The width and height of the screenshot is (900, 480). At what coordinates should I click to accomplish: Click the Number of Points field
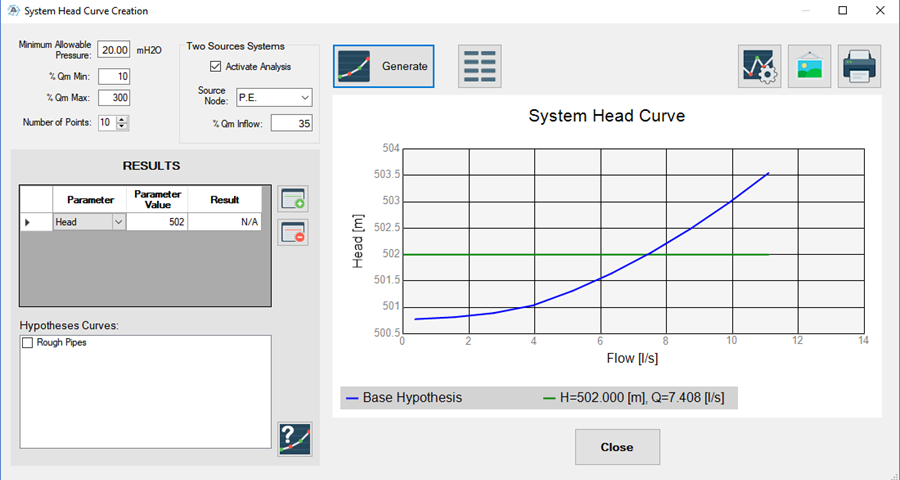point(107,122)
